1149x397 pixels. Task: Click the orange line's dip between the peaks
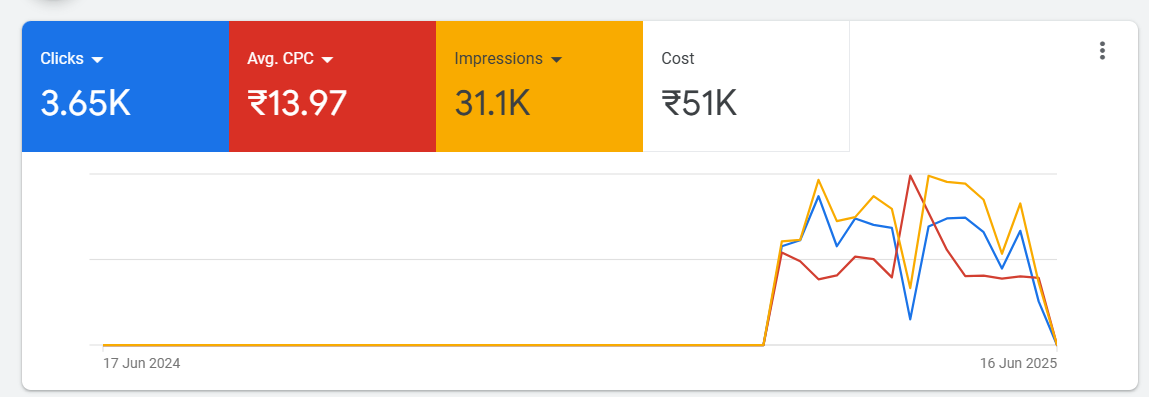click(910, 288)
